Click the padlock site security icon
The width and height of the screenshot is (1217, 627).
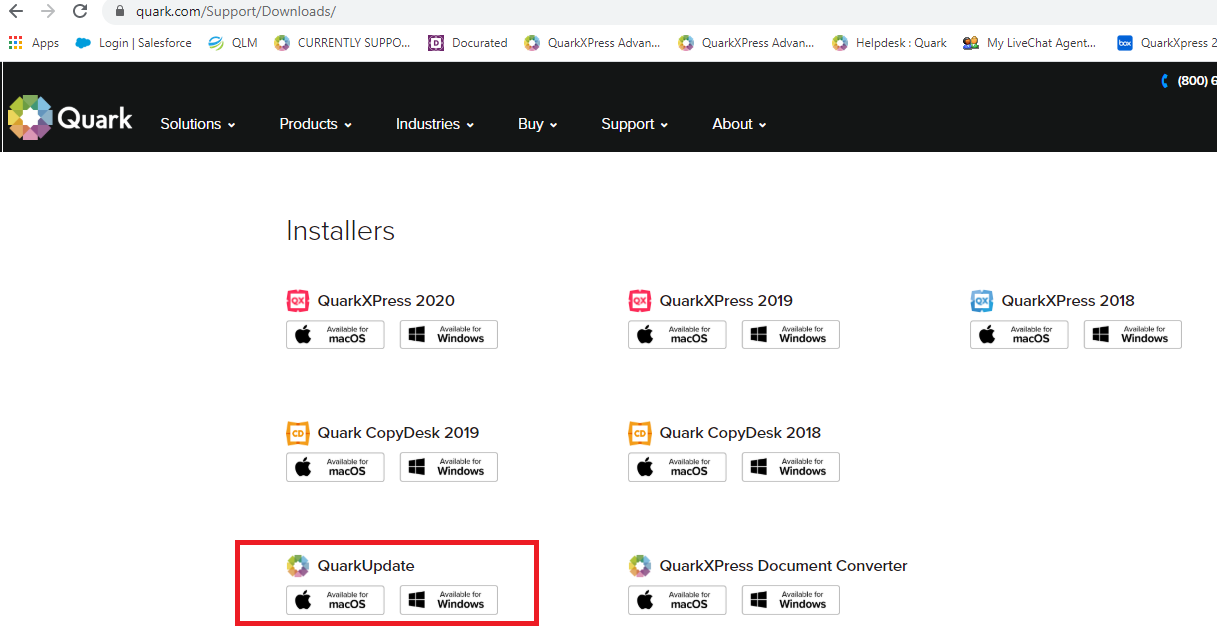tap(120, 12)
